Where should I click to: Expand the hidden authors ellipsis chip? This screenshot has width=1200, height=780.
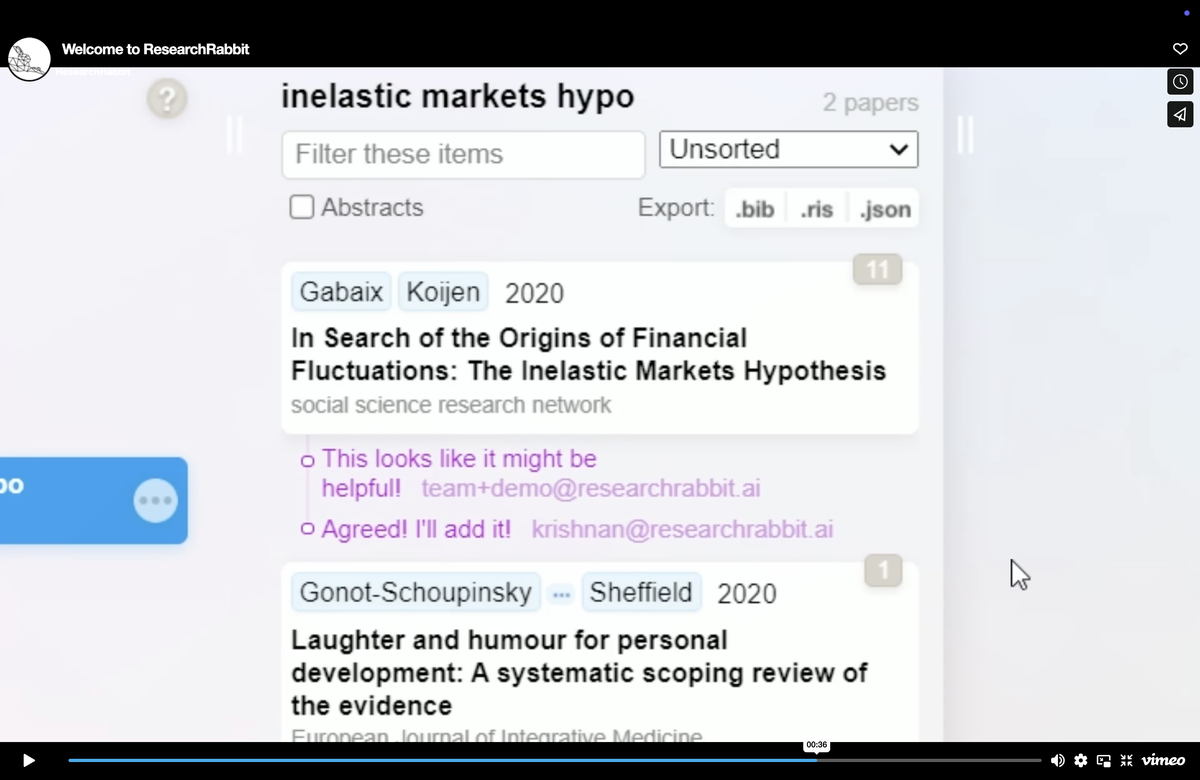pos(561,593)
